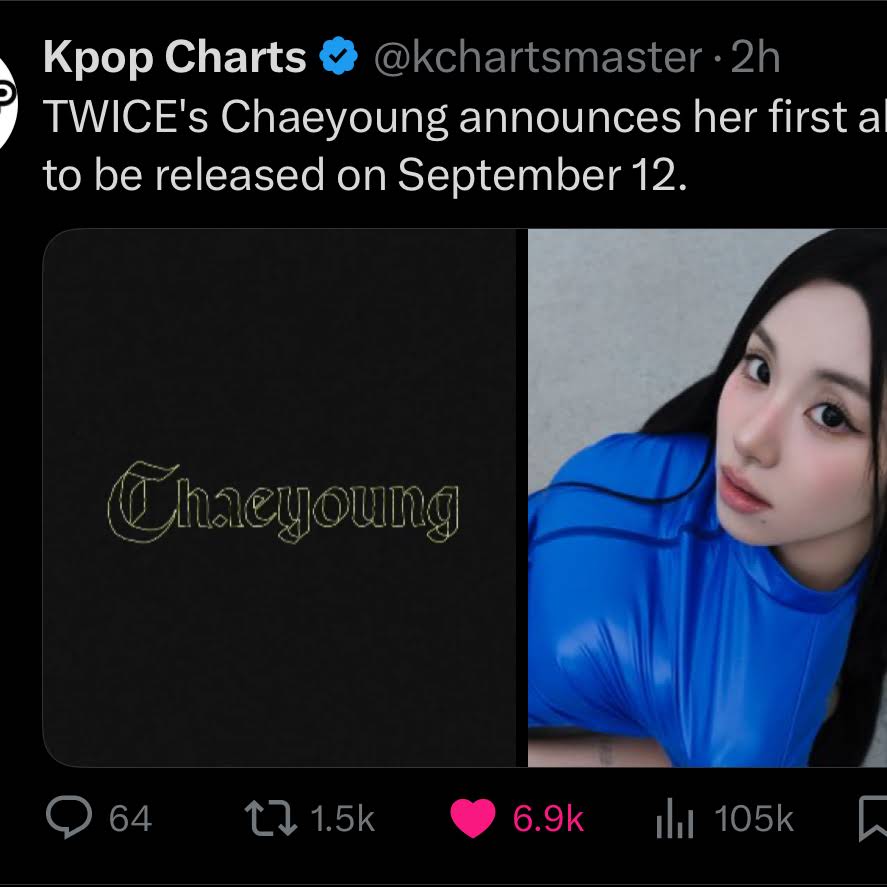Click the 1.5k reposts count
The image size is (887, 887).
[343, 818]
